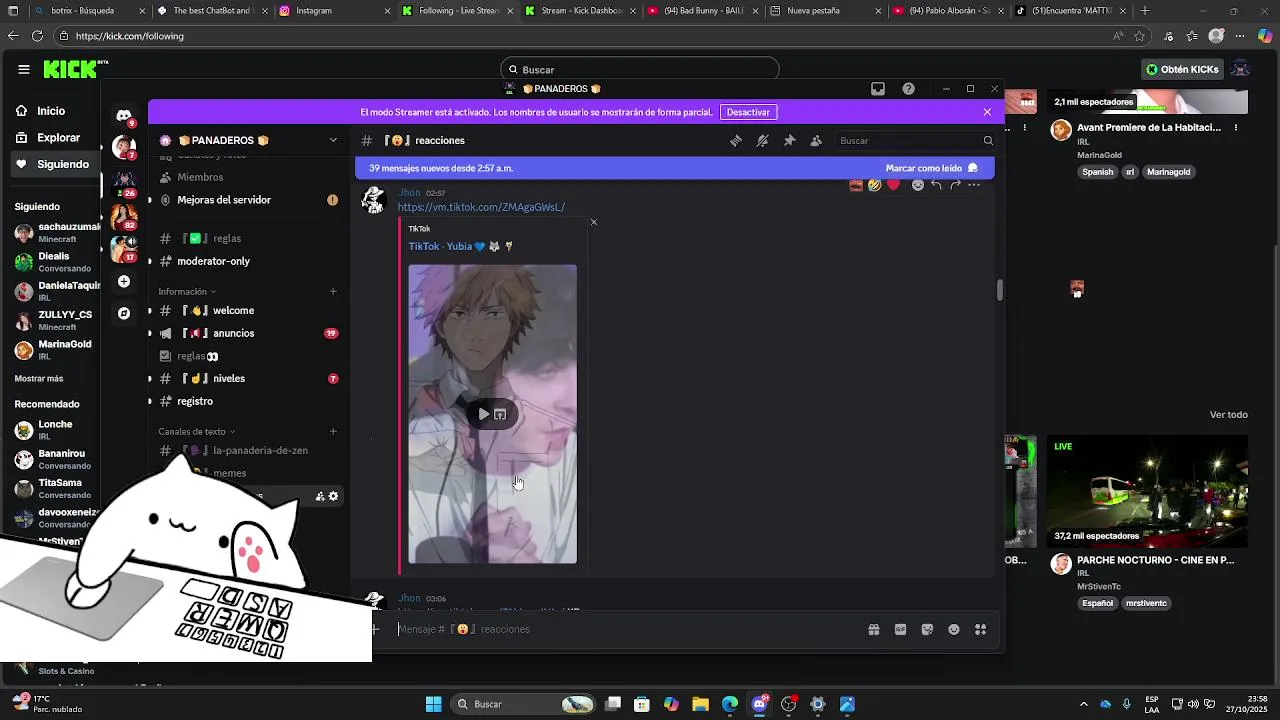Click Ver todo link on Kick page

point(1229,415)
